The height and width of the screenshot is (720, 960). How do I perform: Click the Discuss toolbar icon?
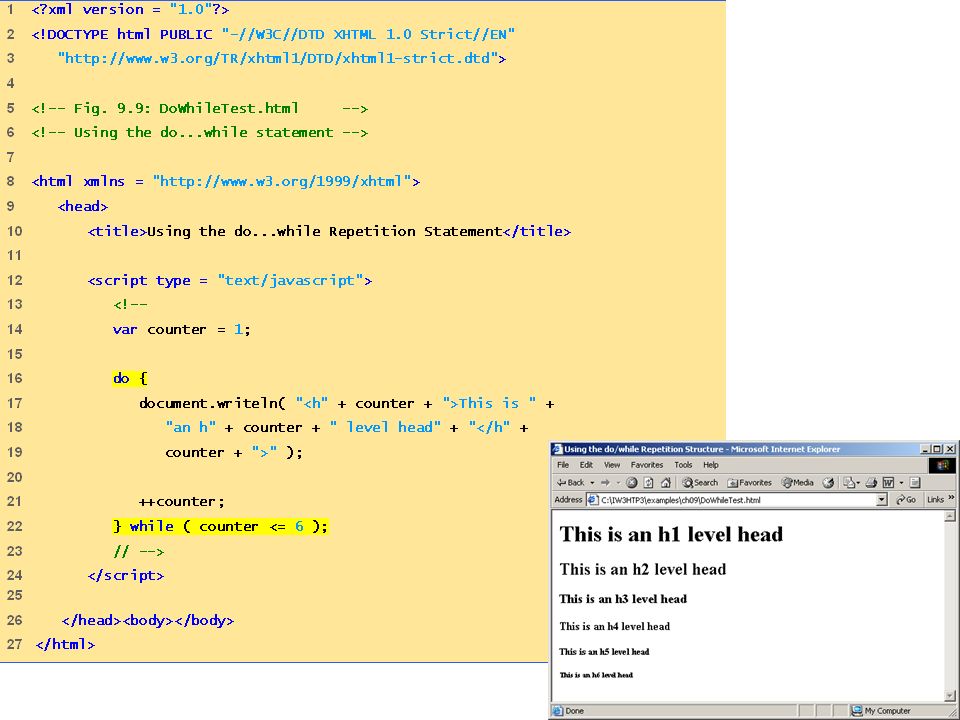point(915,482)
